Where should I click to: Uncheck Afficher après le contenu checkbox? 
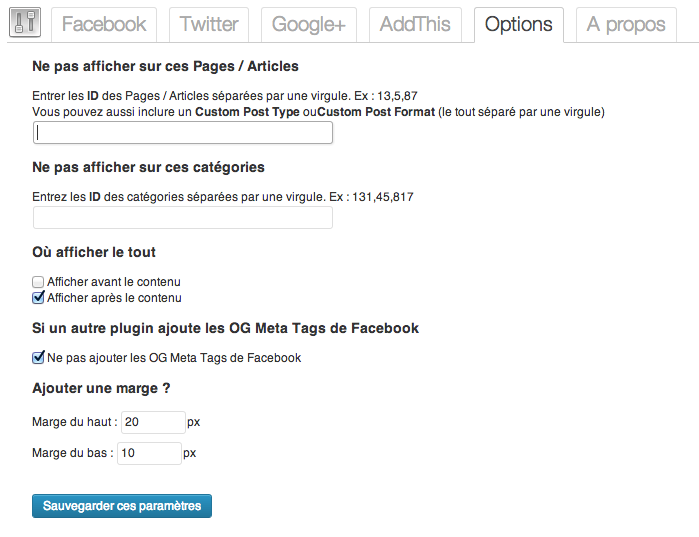pyautogui.click(x=38, y=297)
